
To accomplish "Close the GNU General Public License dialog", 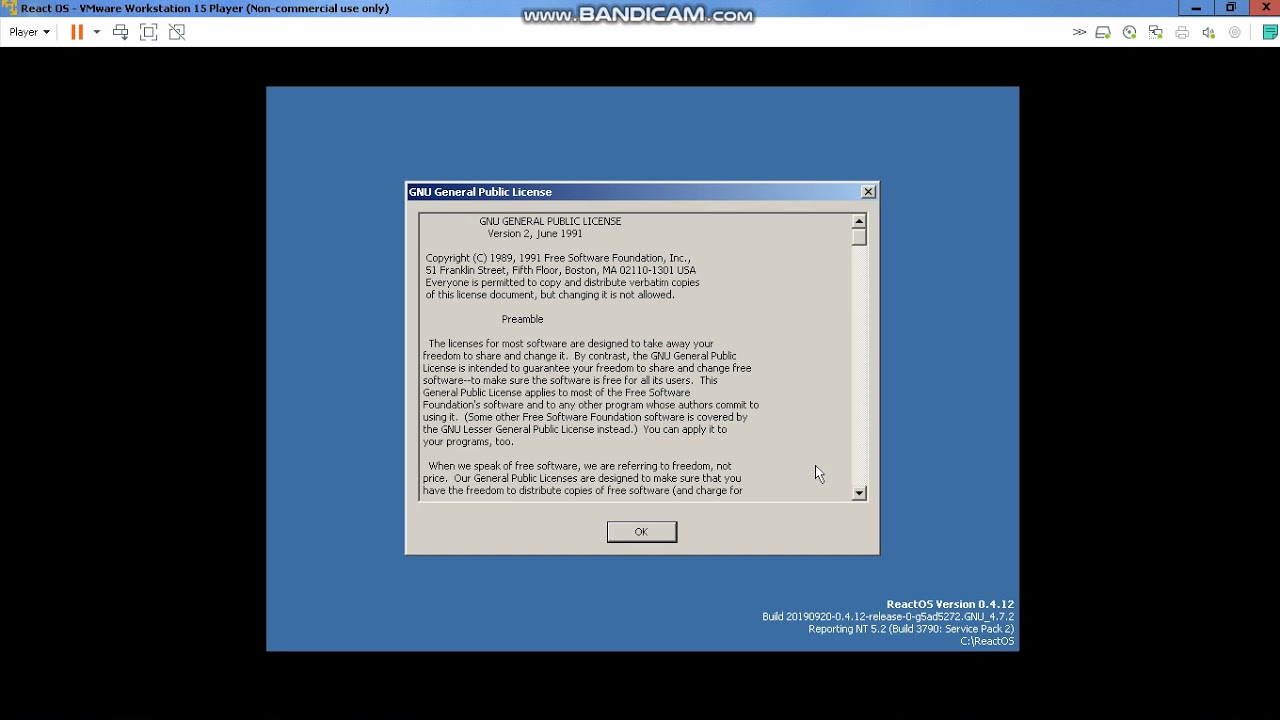I will pos(868,191).
